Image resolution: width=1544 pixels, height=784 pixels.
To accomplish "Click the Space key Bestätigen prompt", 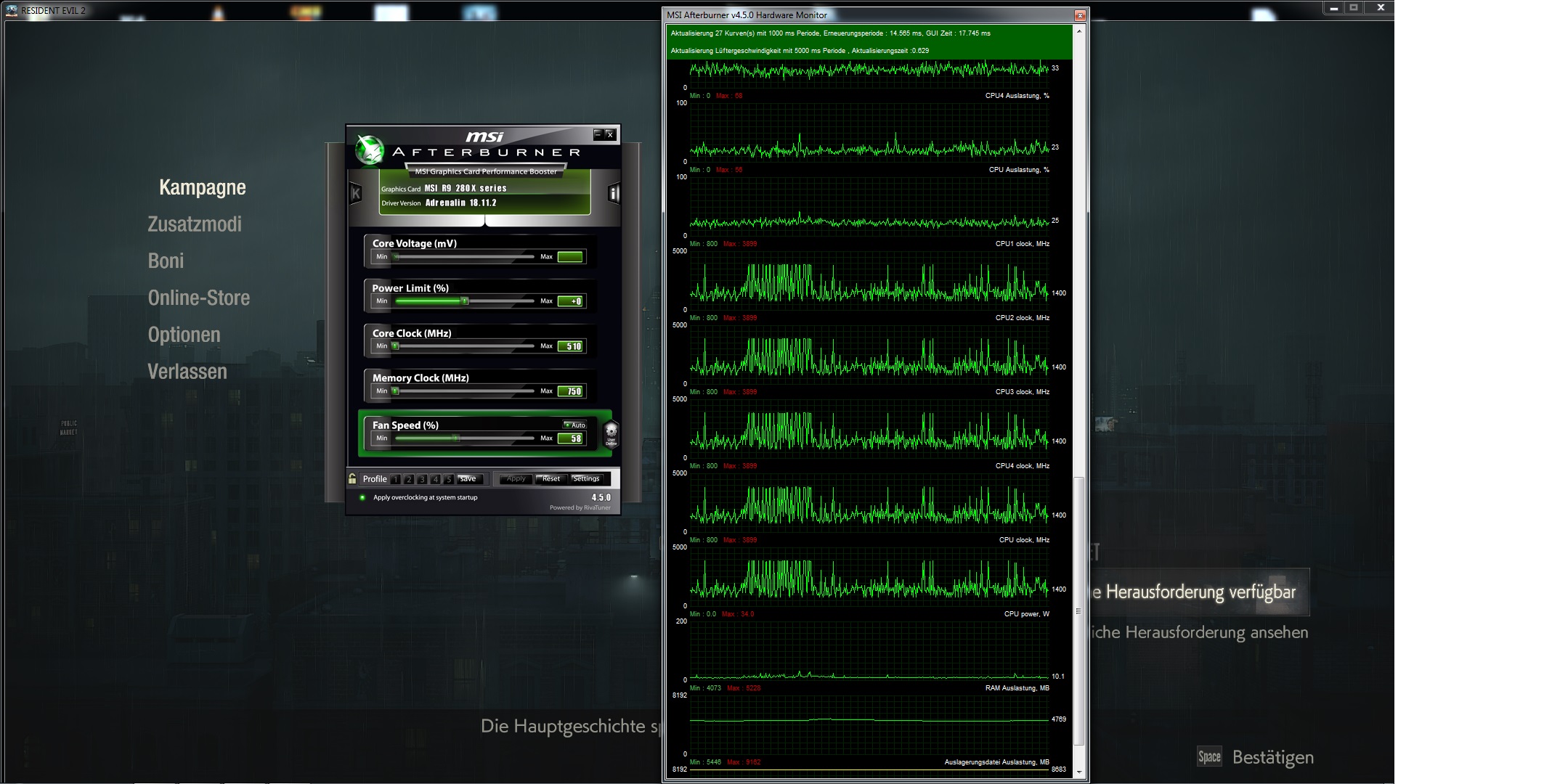I will pyautogui.click(x=1256, y=757).
